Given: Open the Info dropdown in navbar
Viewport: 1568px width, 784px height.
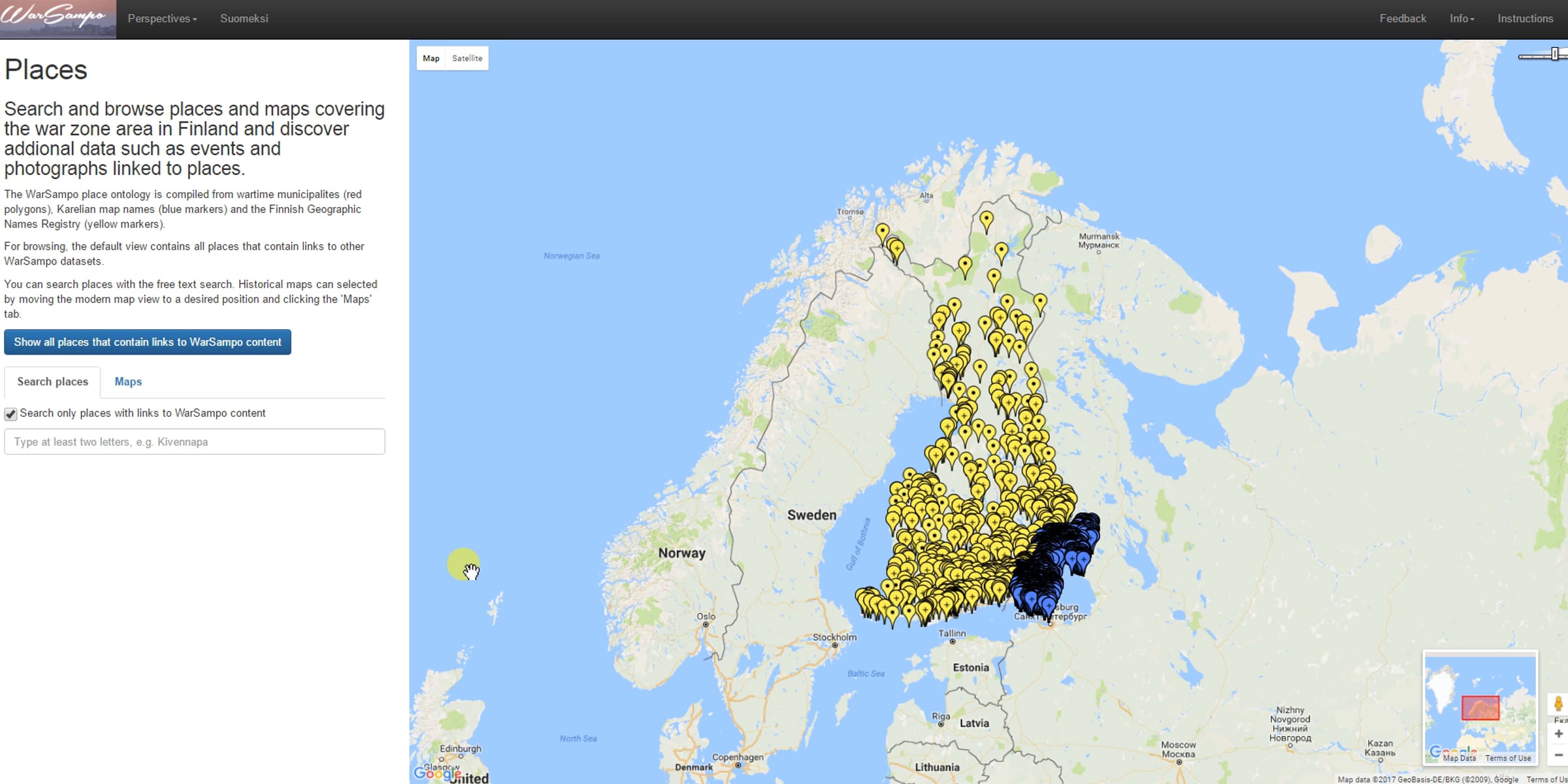Looking at the screenshot, I should (x=1462, y=19).
